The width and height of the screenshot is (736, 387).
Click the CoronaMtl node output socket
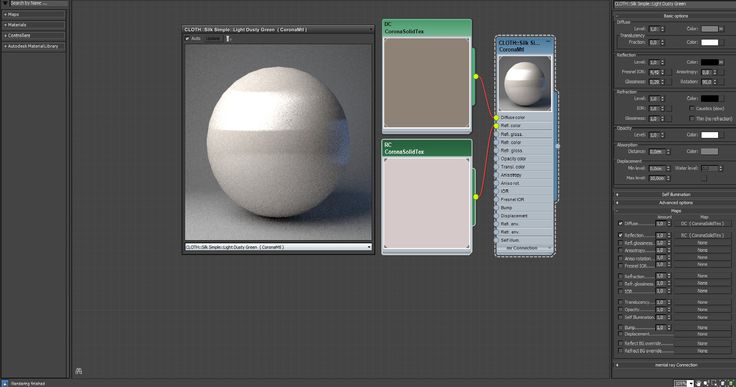pyautogui.click(x=558, y=146)
